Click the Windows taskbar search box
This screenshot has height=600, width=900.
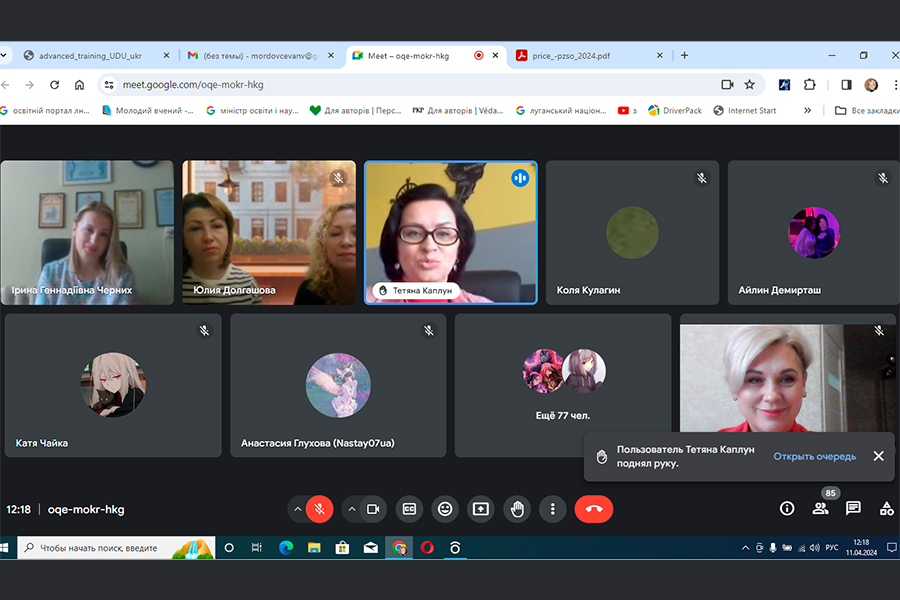(117, 548)
